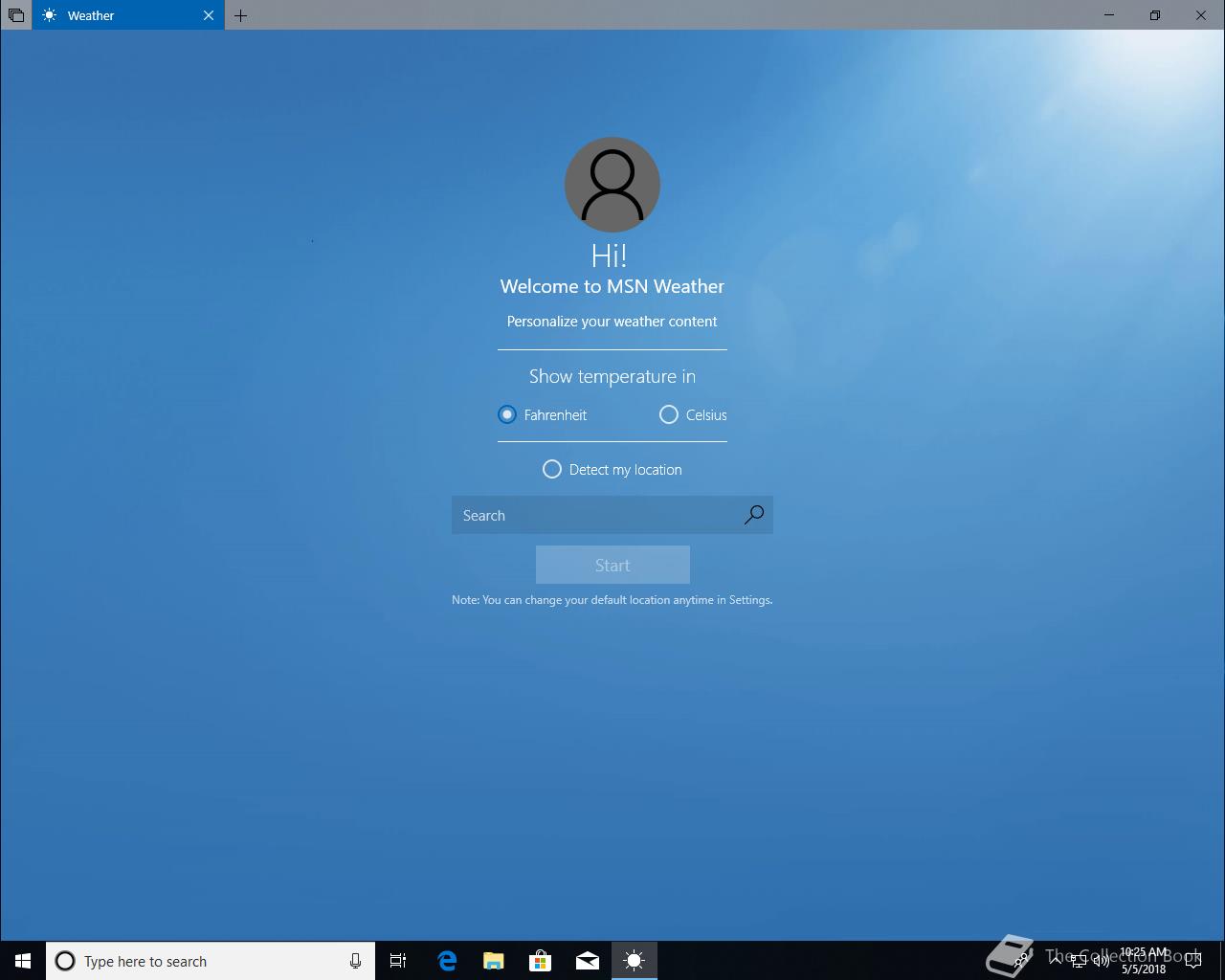Restore down the Weather window
The width and height of the screenshot is (1225, 980).
tap(1155, 15)
